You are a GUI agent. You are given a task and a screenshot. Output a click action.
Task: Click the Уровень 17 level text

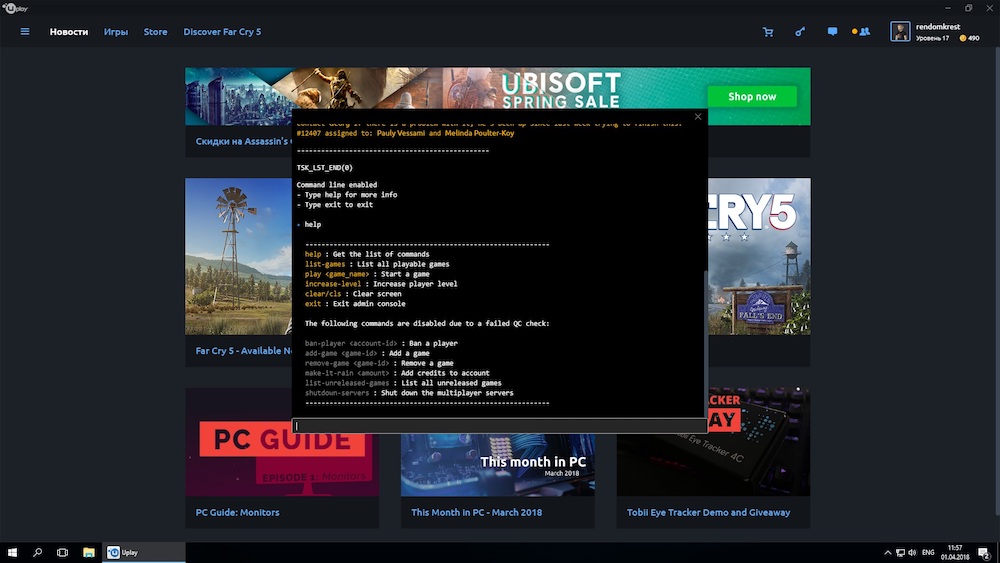tap(932, 38)
